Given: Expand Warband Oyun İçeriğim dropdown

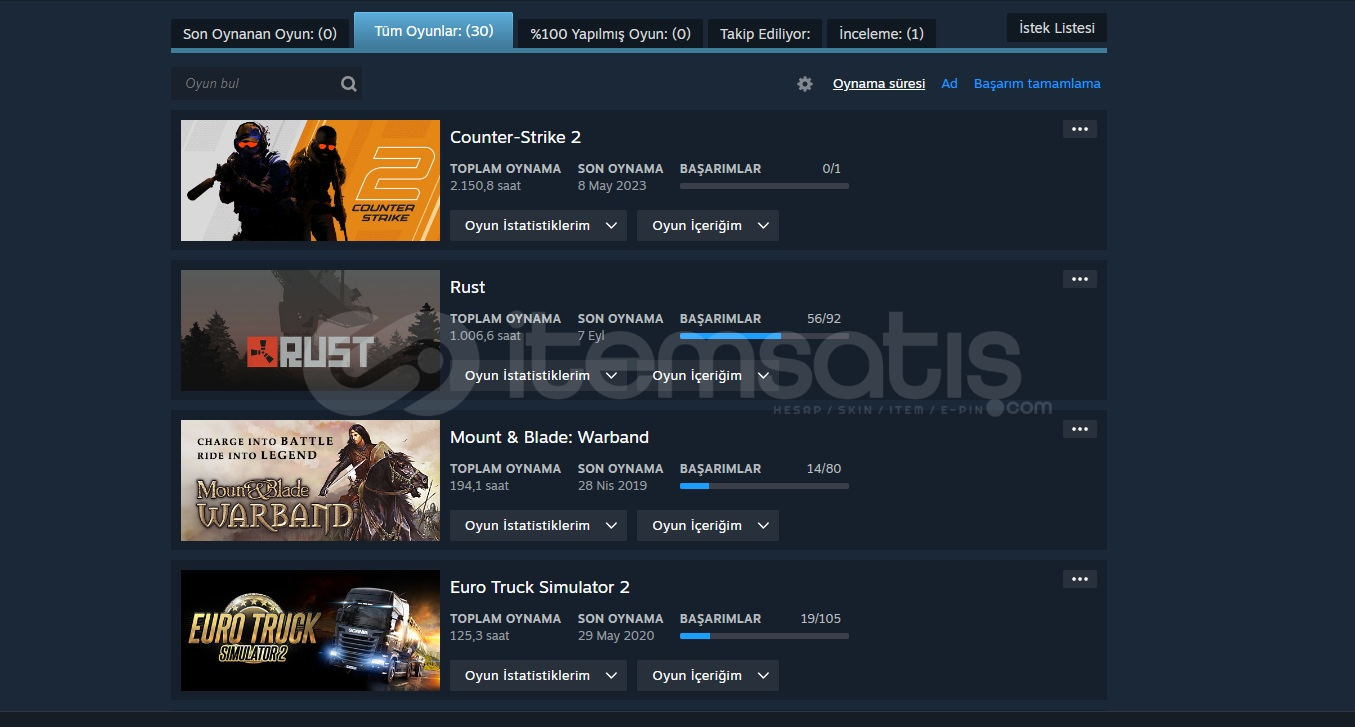Looking at the screenshot, I should tap(708, 526).
